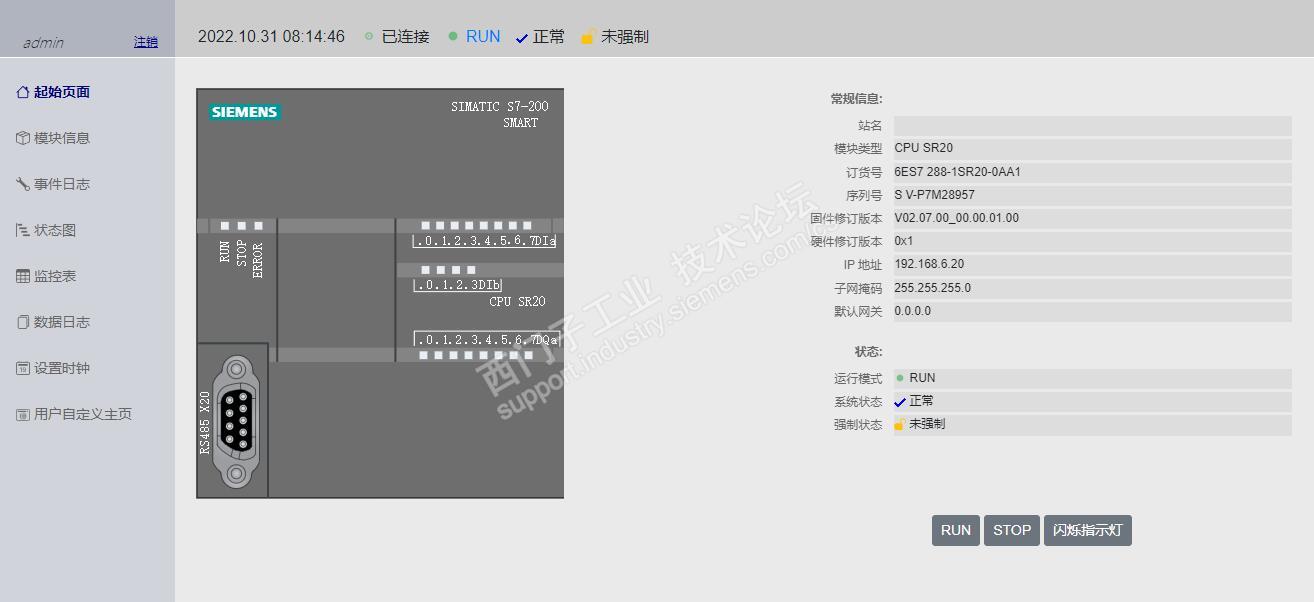The height and width of the screenshot is (602, 1314).
Task: Click the DIb input terminal label
Action: (x=458, y=285)
